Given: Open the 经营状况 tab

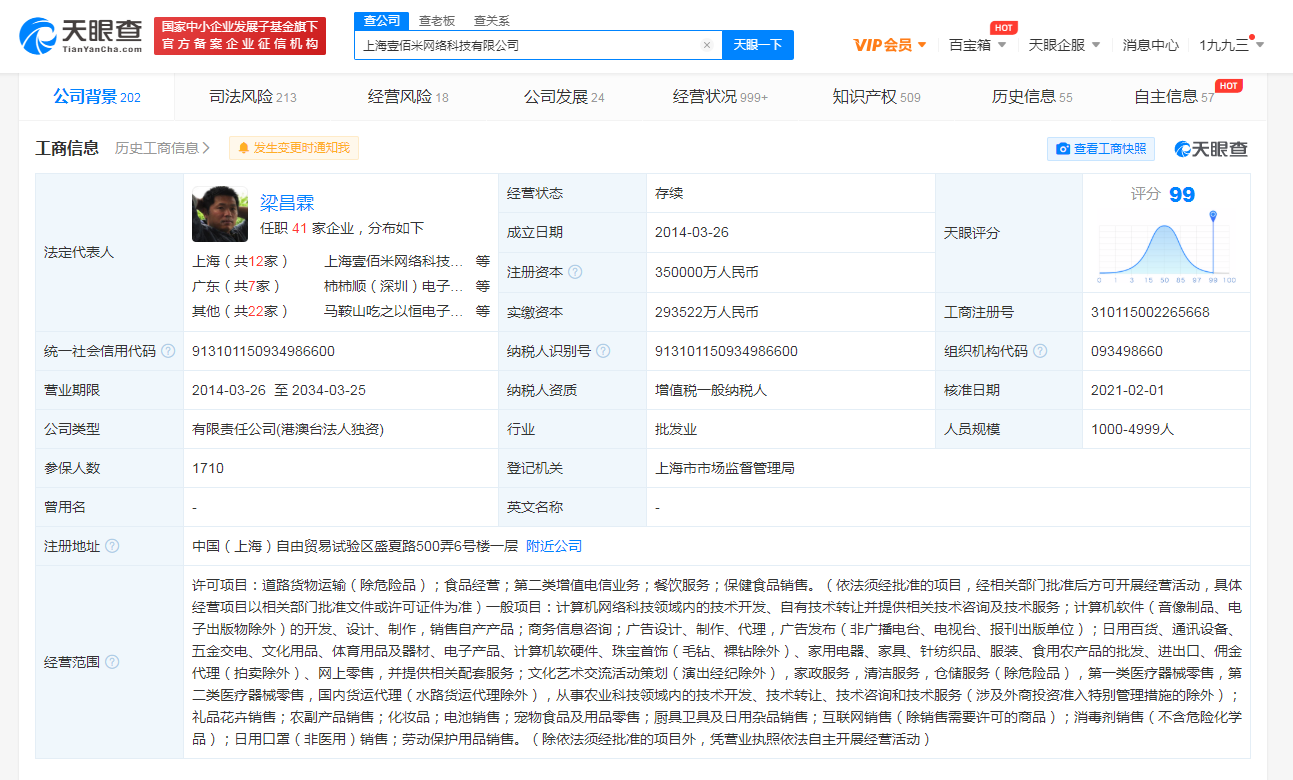Looking at the screenshot, I should 720,97.
